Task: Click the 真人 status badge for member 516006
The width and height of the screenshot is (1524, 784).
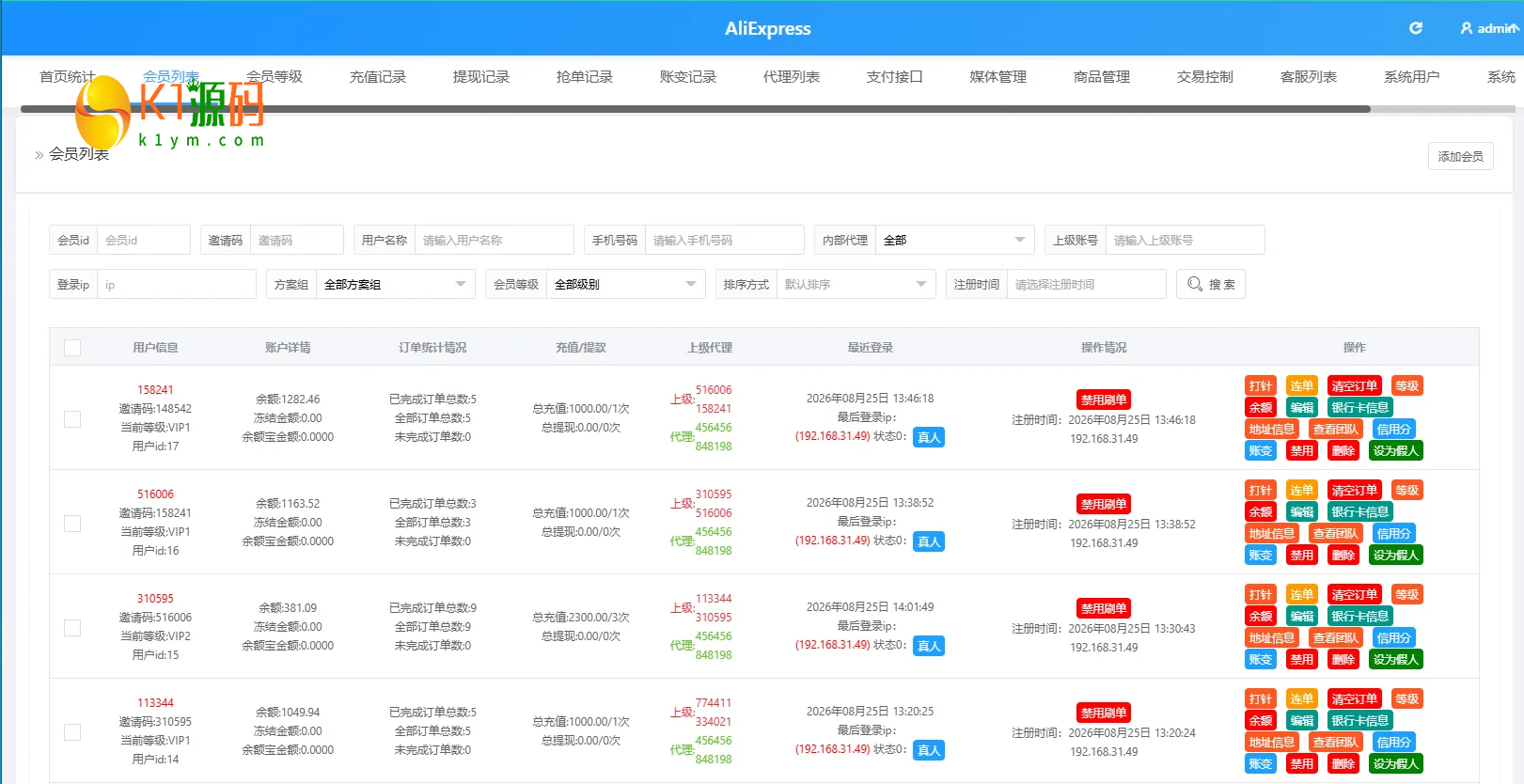Action: coord(929,541)
